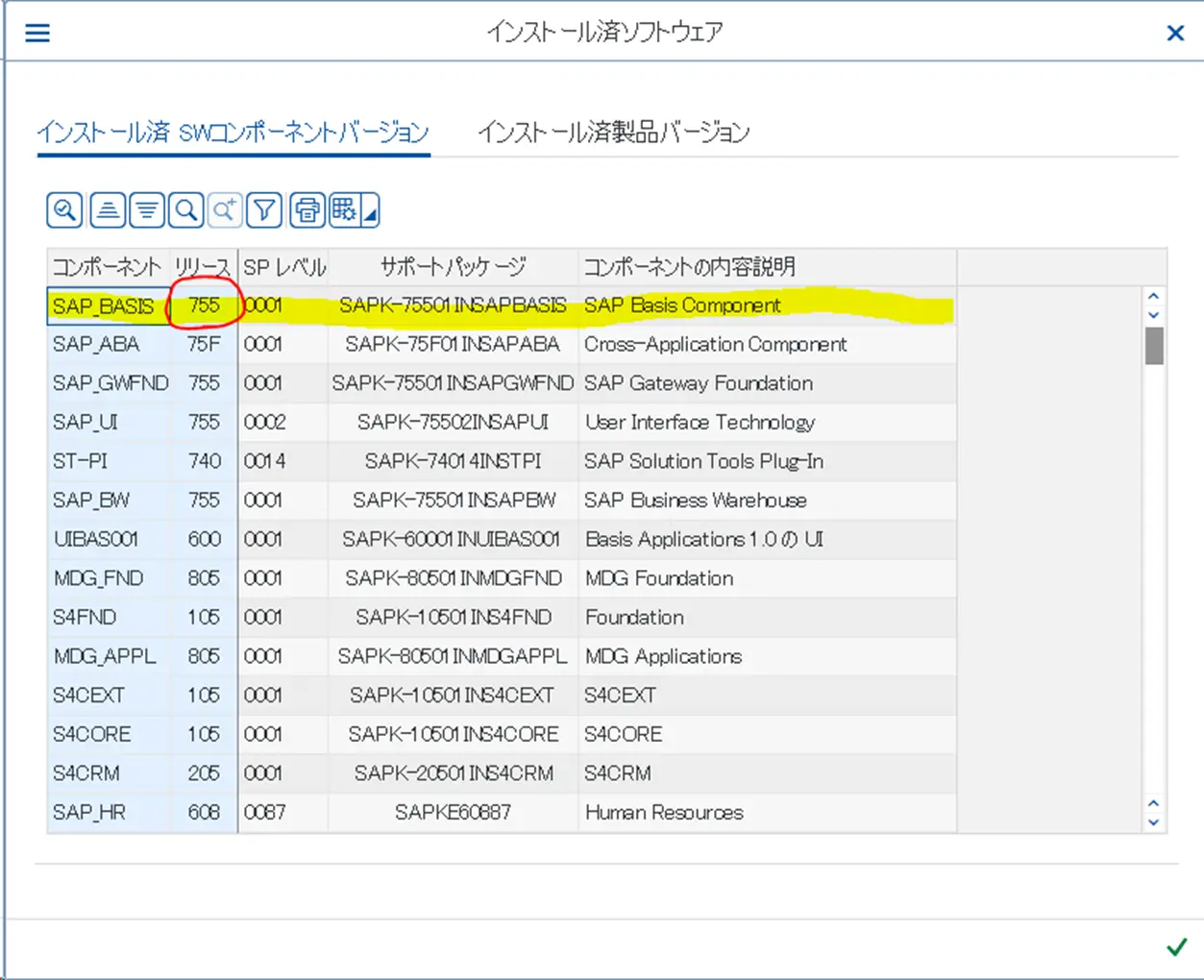Click the Details magnifier-with-check toolbar icon

64,209
